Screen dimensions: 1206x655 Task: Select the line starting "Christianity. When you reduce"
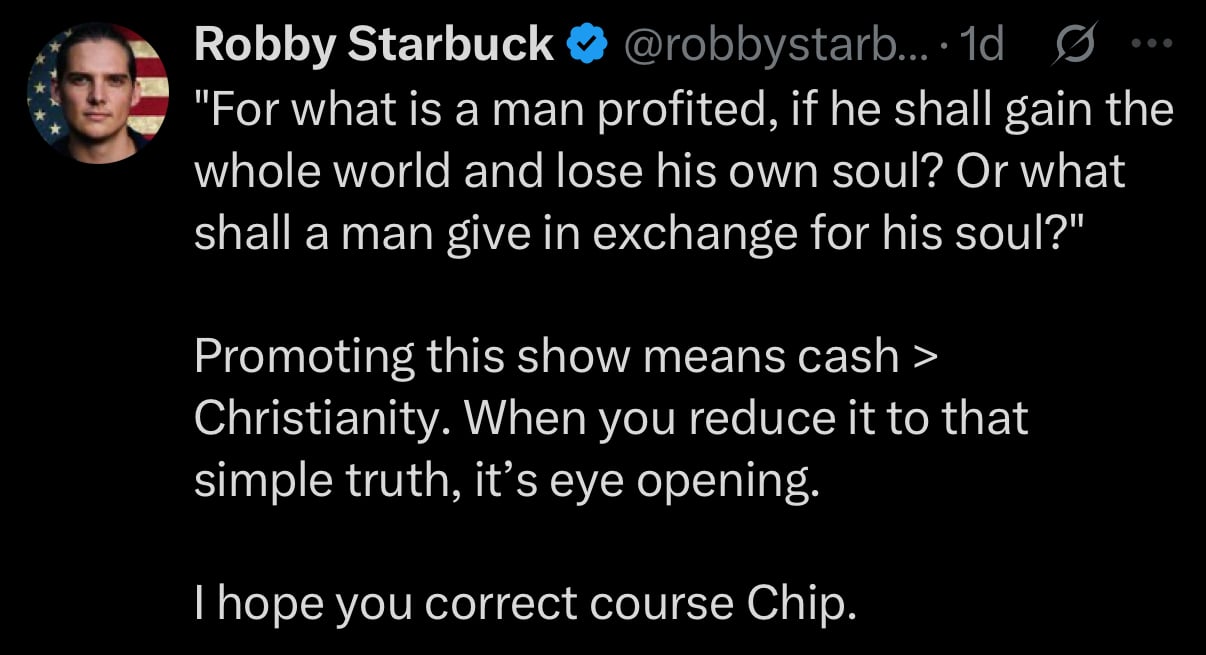(610, 419)
